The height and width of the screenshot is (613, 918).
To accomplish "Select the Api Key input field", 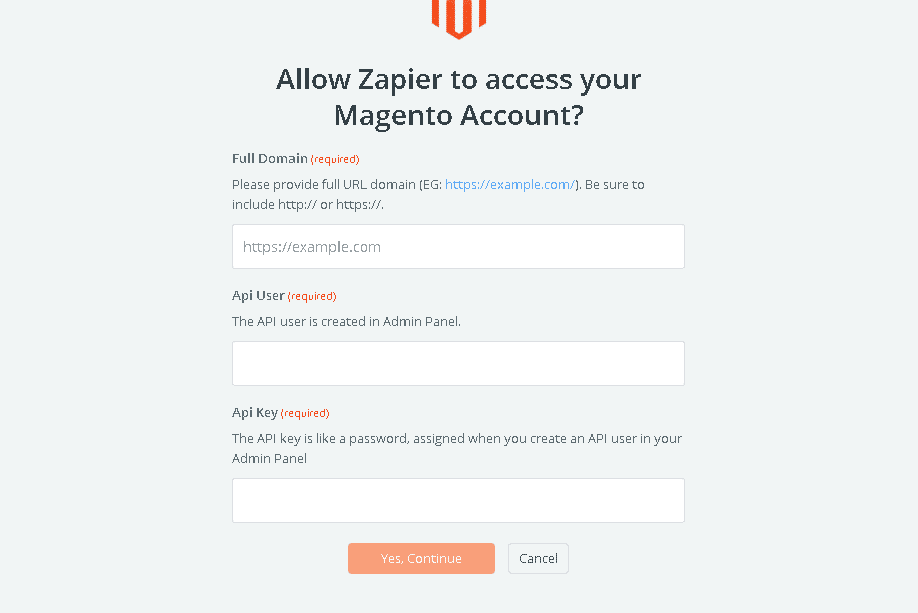I will [x=458, y=500].
